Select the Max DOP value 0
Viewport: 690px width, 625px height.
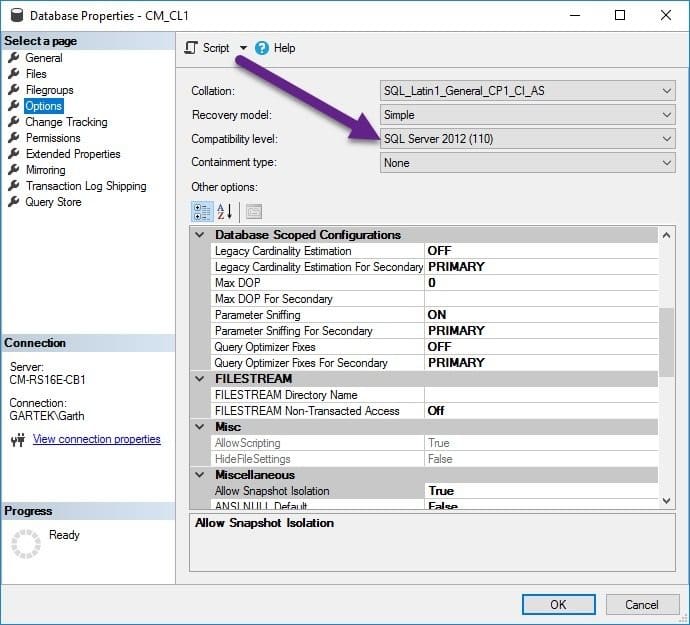coord(541,283)
